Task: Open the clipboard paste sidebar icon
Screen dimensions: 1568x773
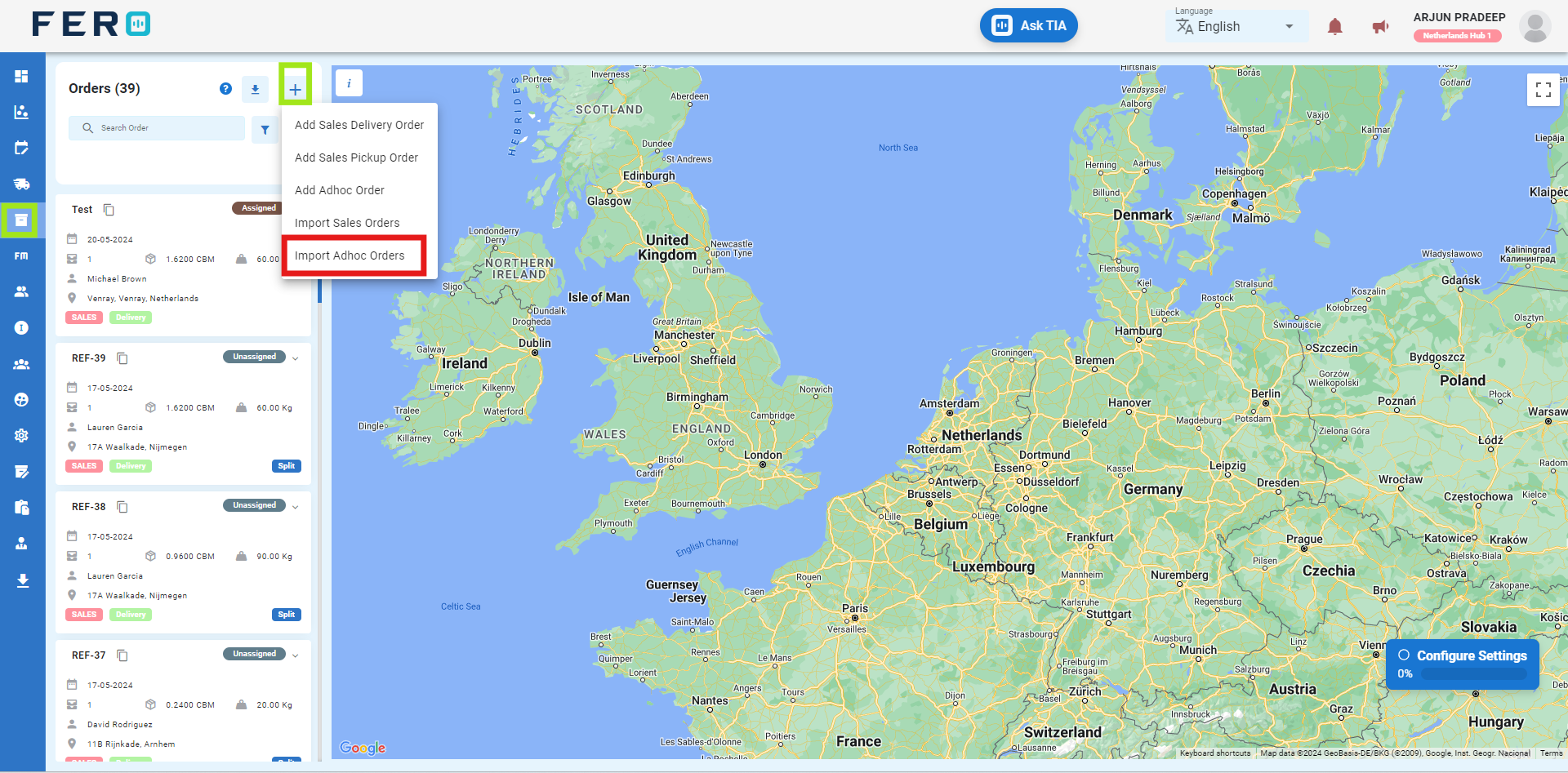Action: pyautogui.click(x=22, y=508)
